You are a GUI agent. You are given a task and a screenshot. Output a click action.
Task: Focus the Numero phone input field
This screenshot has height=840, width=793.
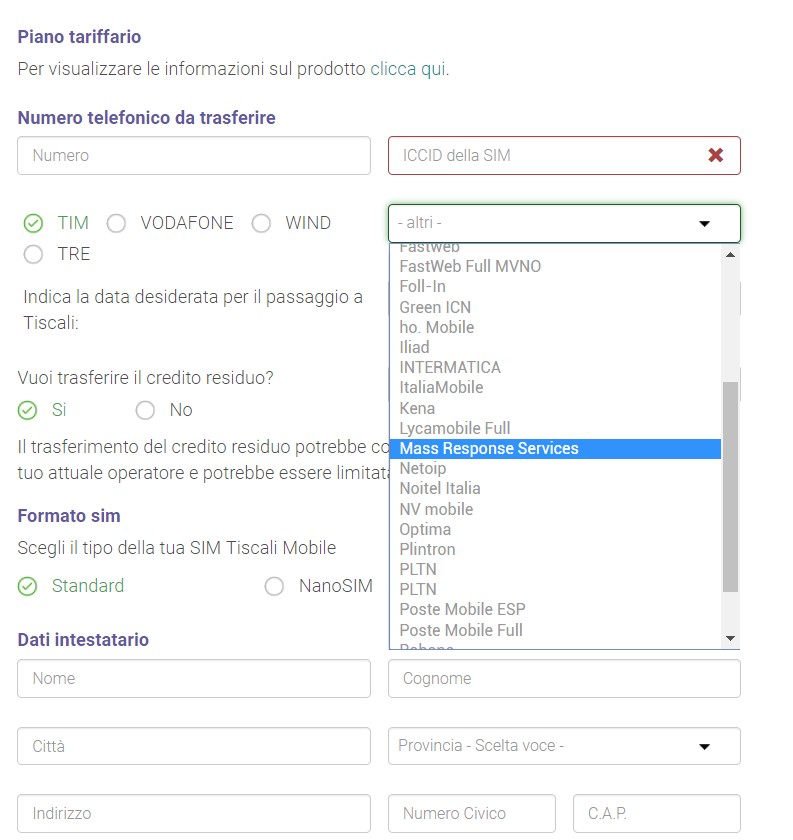pyautogui.click(x=194, y=155)
